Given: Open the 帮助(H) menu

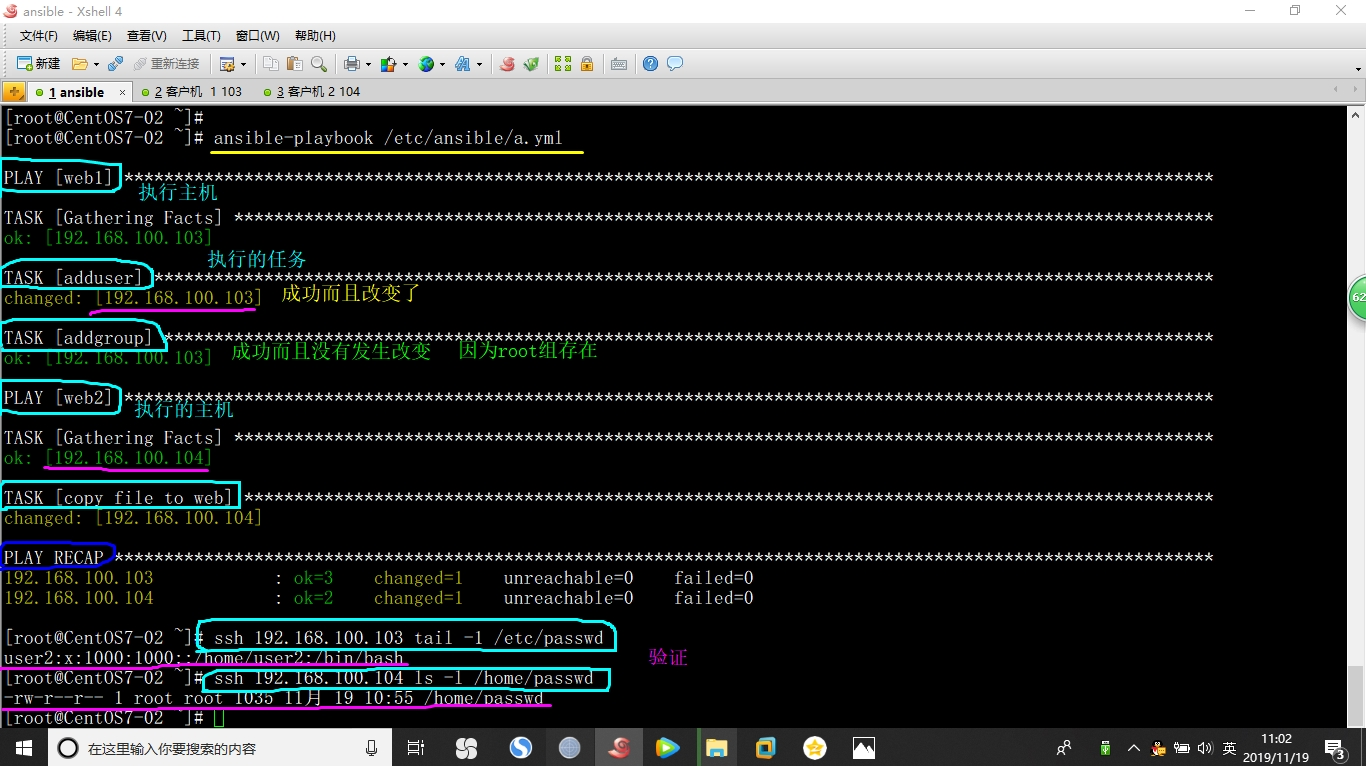Looking at the screenshot, I should click(315, 36).
